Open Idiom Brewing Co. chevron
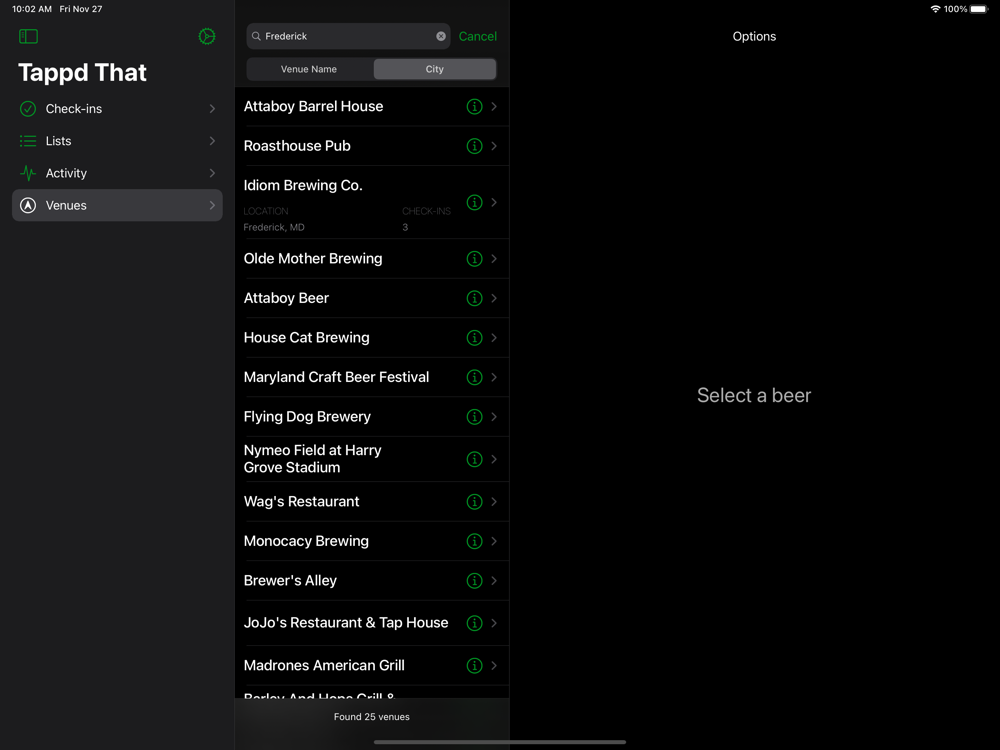The image size is (1000, 750). (x=494, y=202)
